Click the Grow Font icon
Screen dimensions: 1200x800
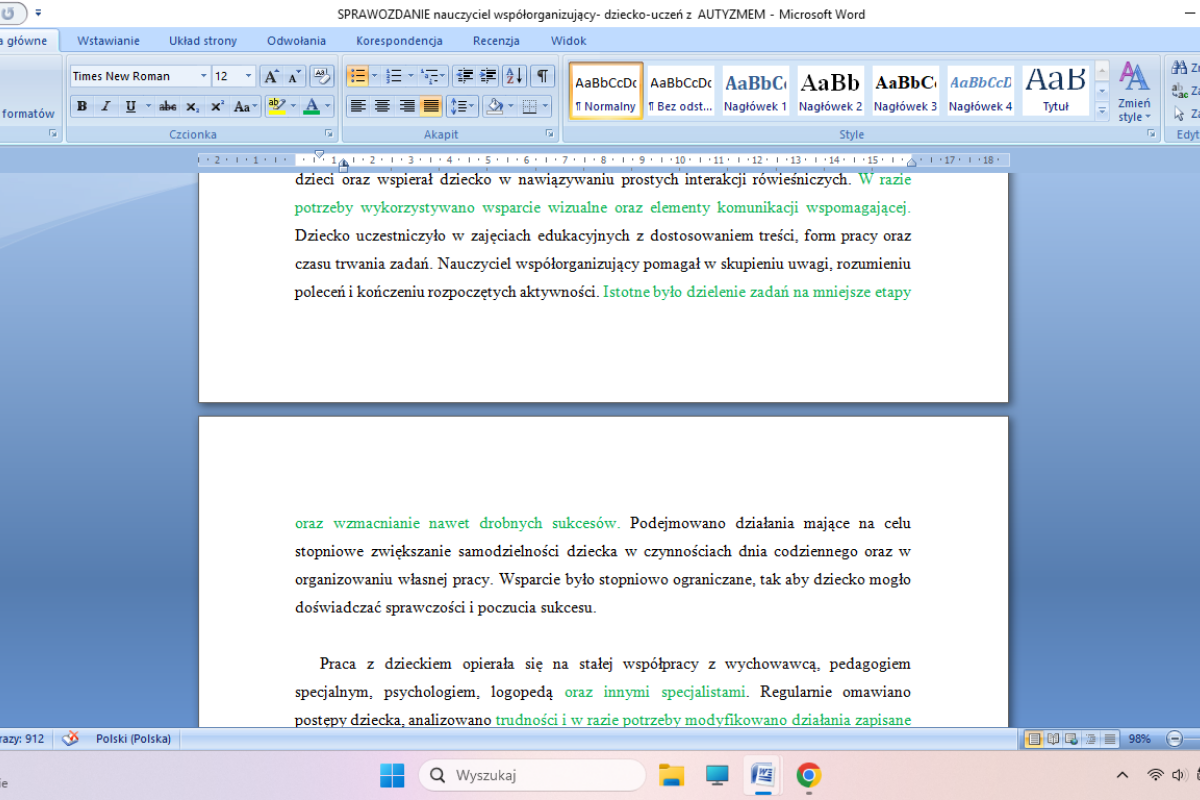click(x=271, y=76)
